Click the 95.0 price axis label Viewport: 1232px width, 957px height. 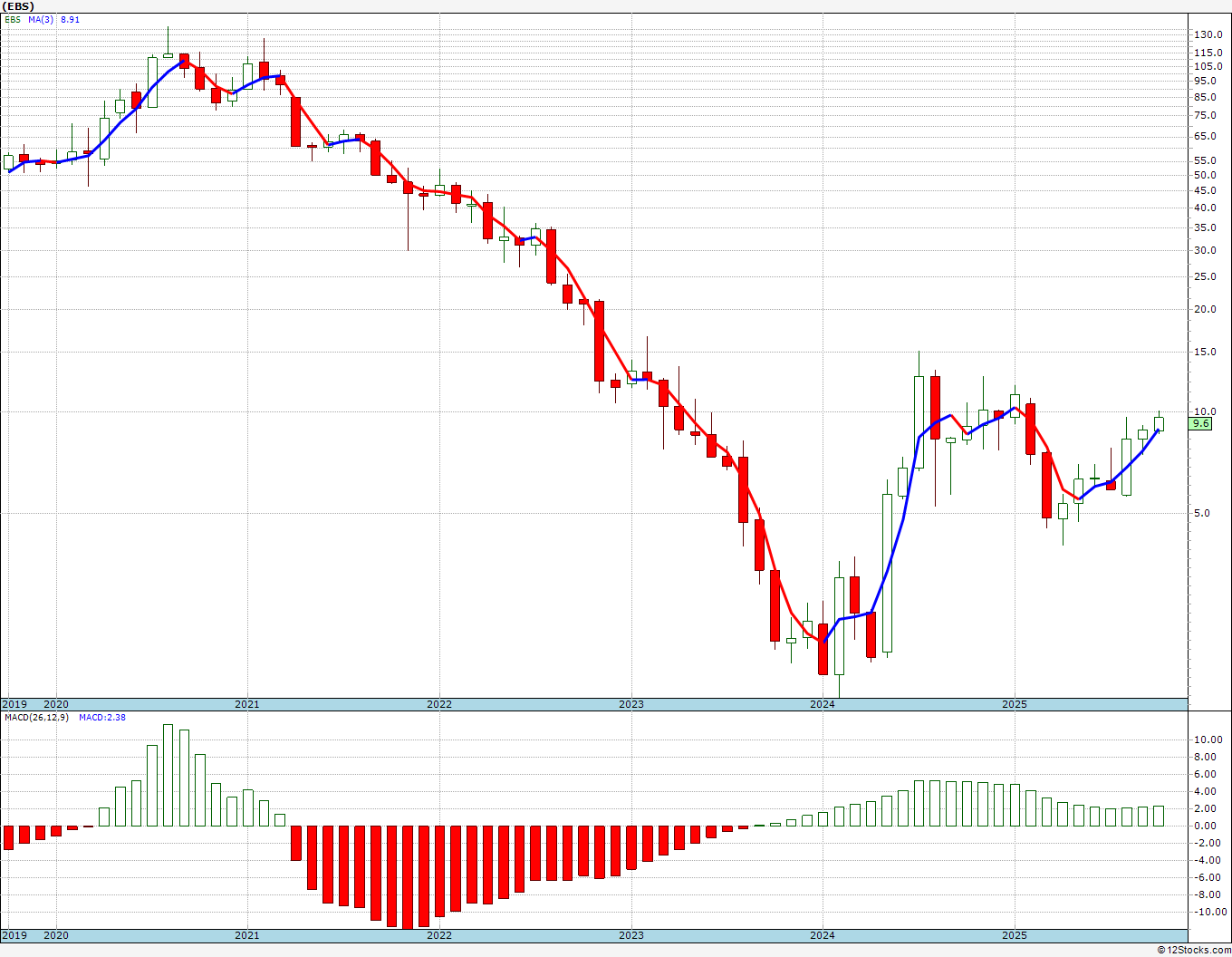(1206, 82)
